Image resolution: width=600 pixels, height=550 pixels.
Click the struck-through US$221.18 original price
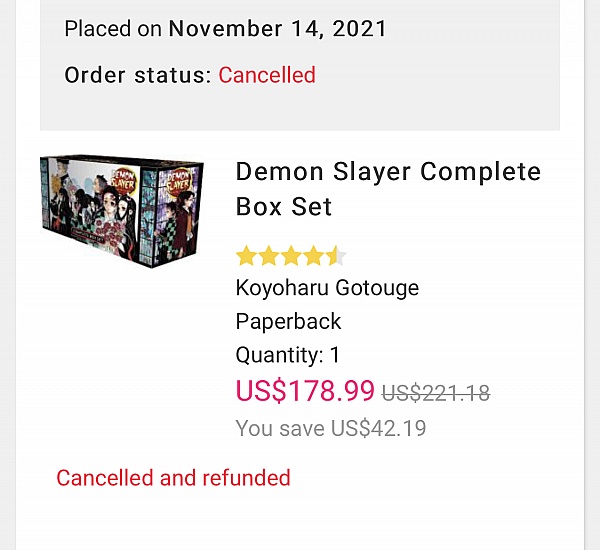(x=436, y=393)
